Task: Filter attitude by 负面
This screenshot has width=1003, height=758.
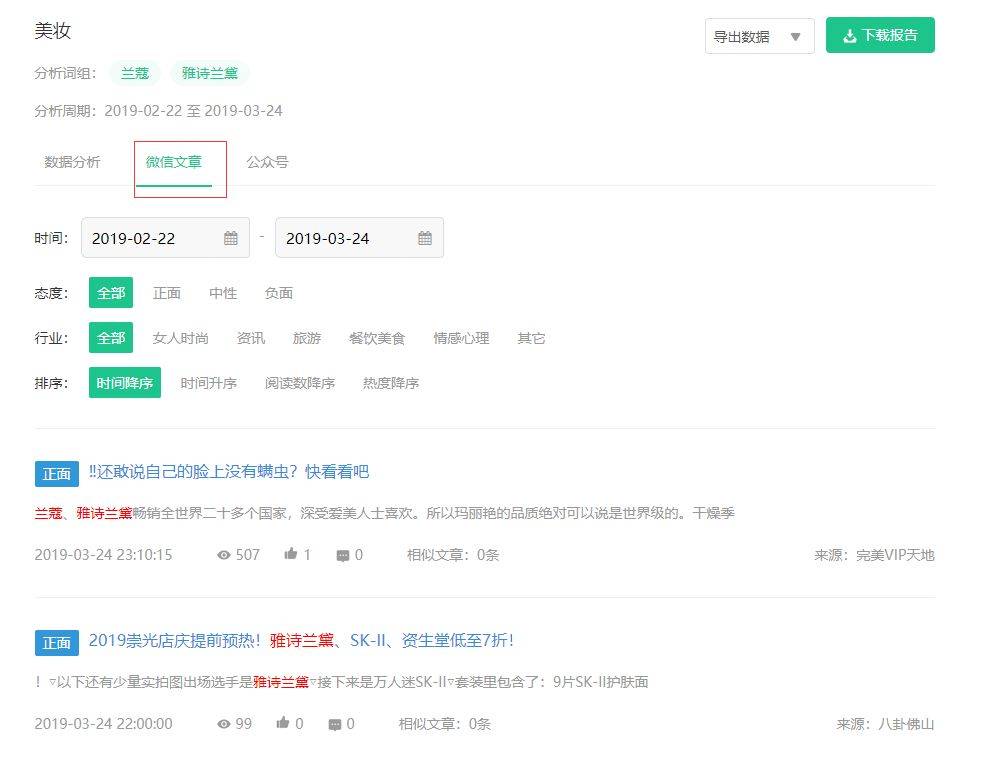Action: pos(279,293)
